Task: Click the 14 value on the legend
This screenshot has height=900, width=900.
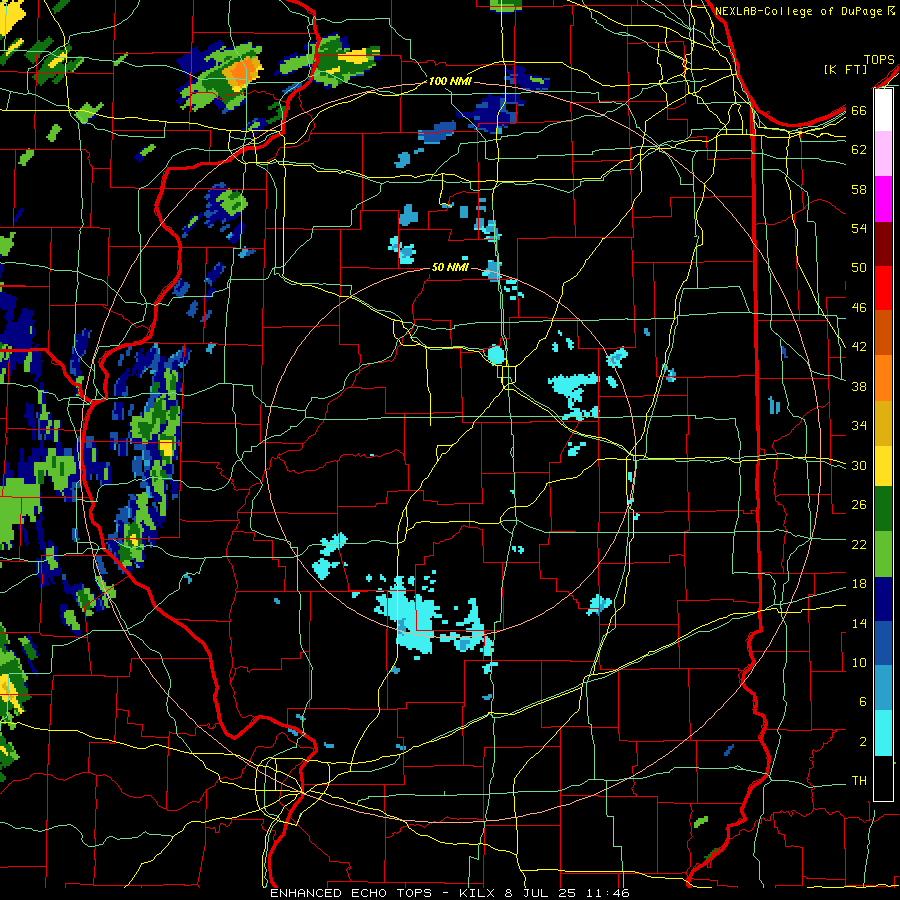Action: [x=859, y=623]
